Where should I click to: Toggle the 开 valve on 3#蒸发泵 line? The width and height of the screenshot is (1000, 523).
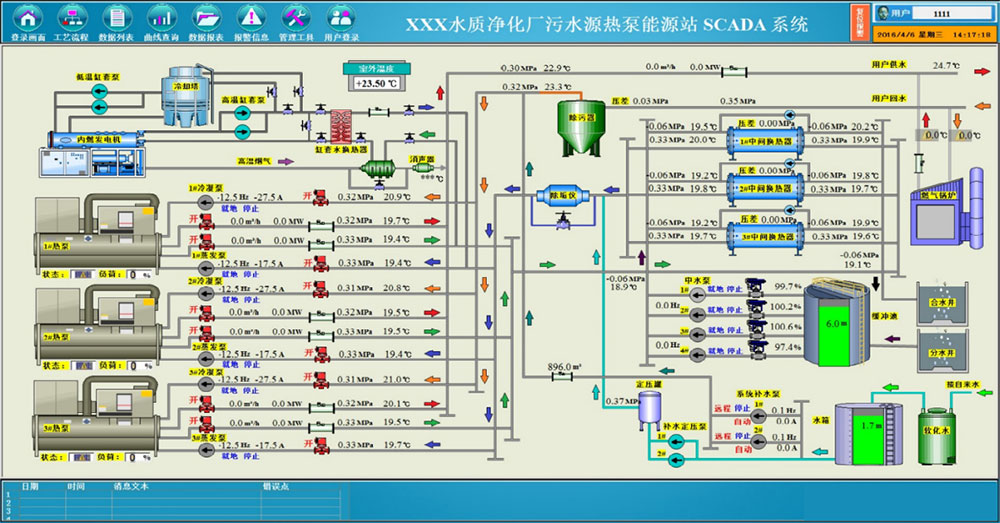[x=321, y=445]
